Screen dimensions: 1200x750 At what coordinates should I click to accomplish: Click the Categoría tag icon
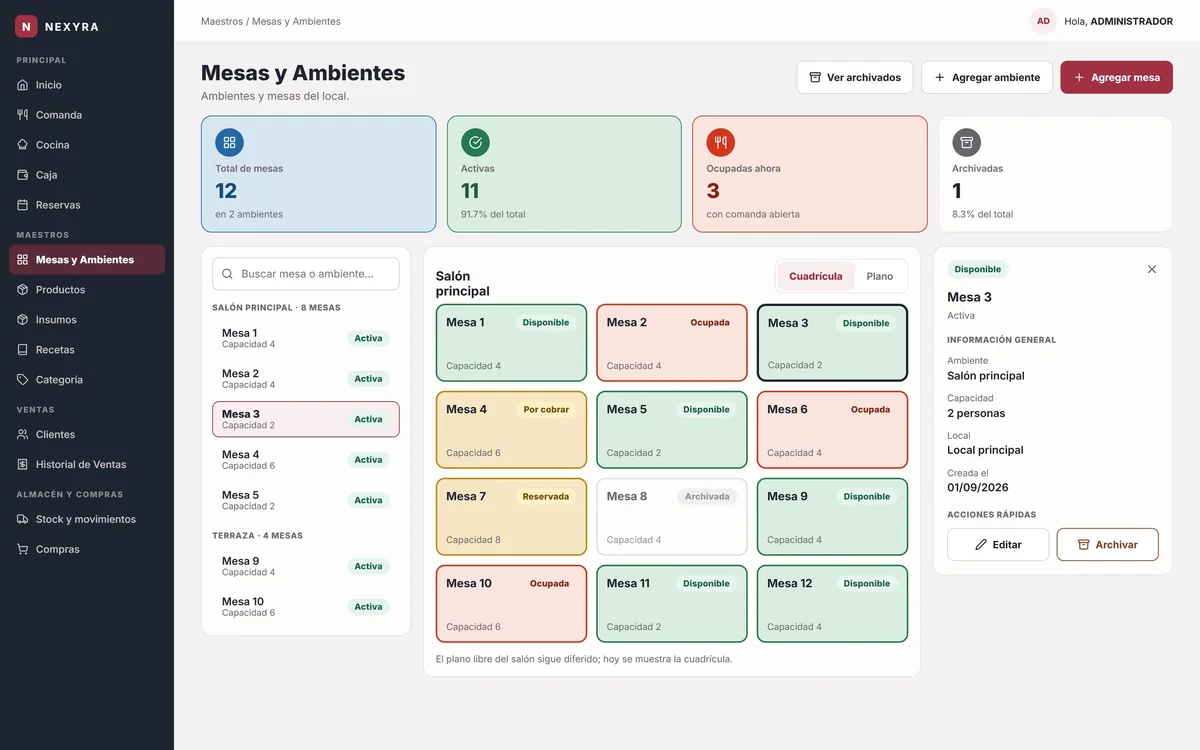click(x=23, y=380)
